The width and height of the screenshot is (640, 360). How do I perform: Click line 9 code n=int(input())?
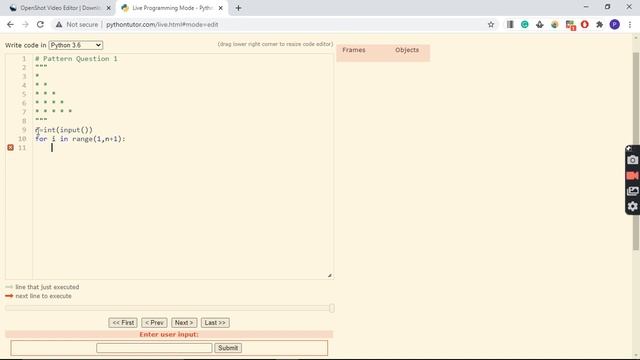click(x=64, y=130)
